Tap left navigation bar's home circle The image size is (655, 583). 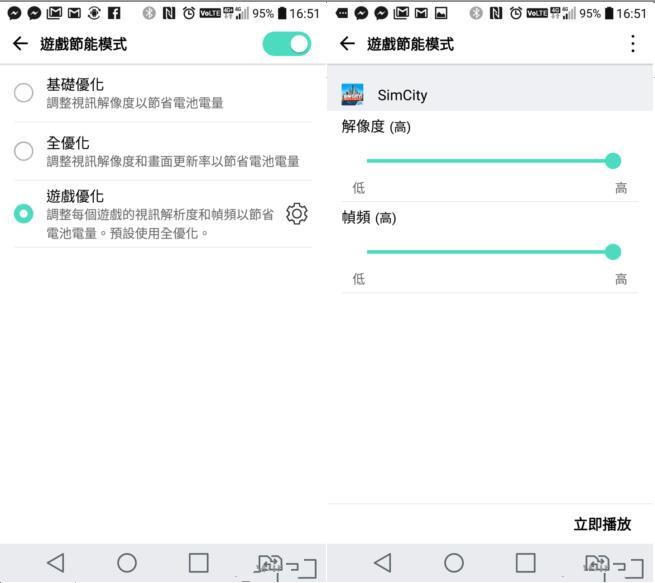click(127, 563)
